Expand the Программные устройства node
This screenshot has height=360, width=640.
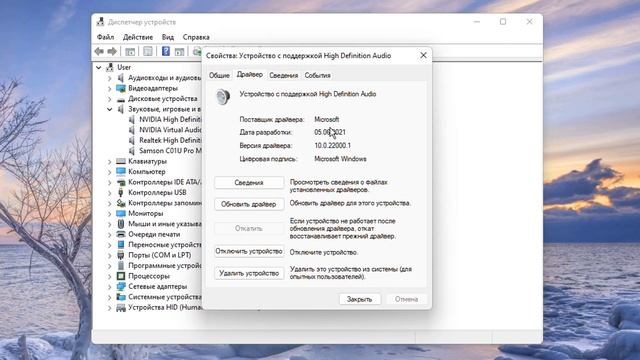point(109,266)
